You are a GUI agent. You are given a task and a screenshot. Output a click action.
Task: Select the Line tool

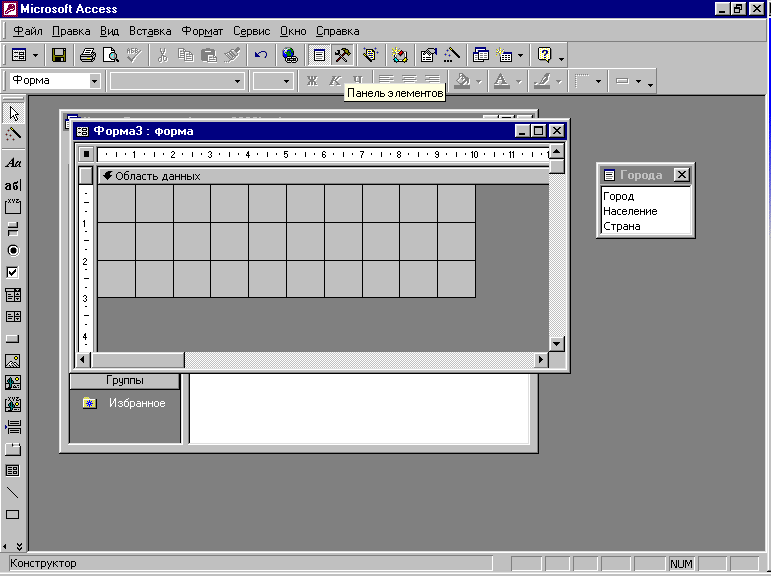point(13,492)
